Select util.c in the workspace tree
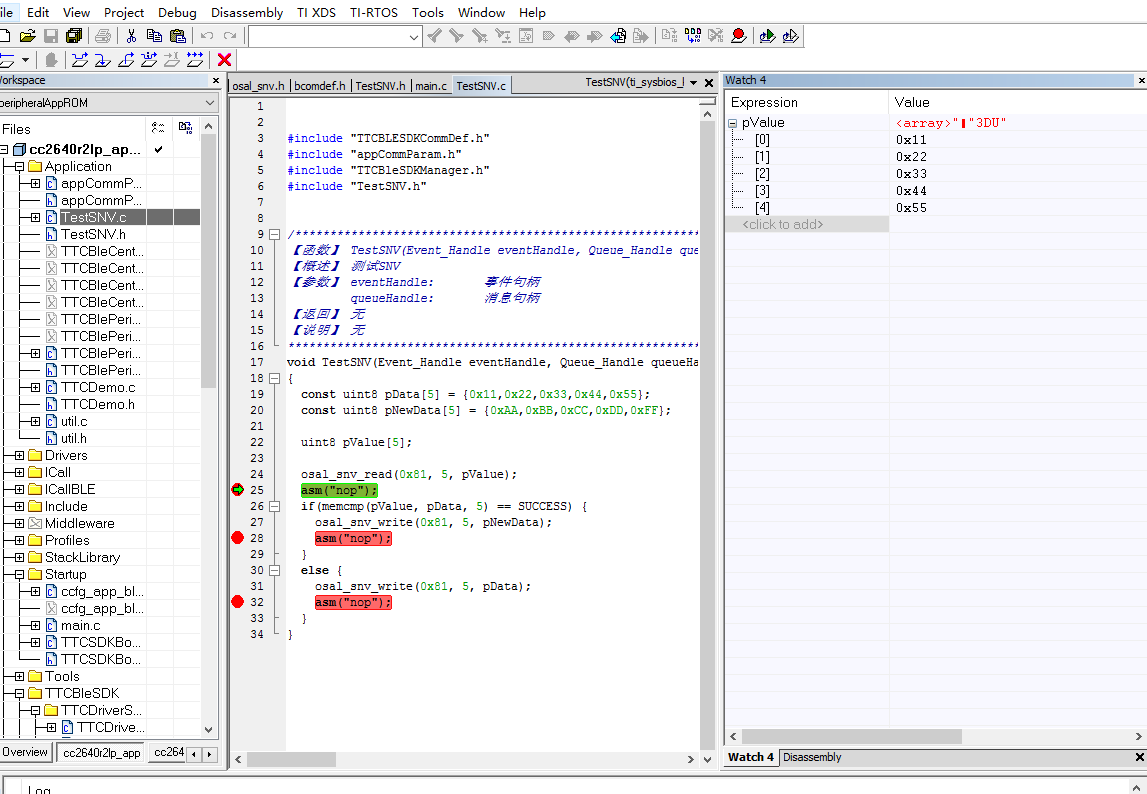This screenshot has height=794, width=1147. click(x=74, y=422)
